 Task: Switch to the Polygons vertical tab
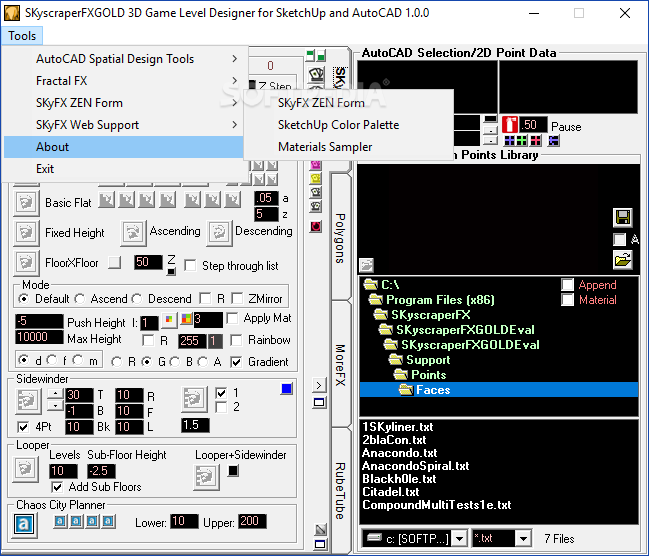340,238
